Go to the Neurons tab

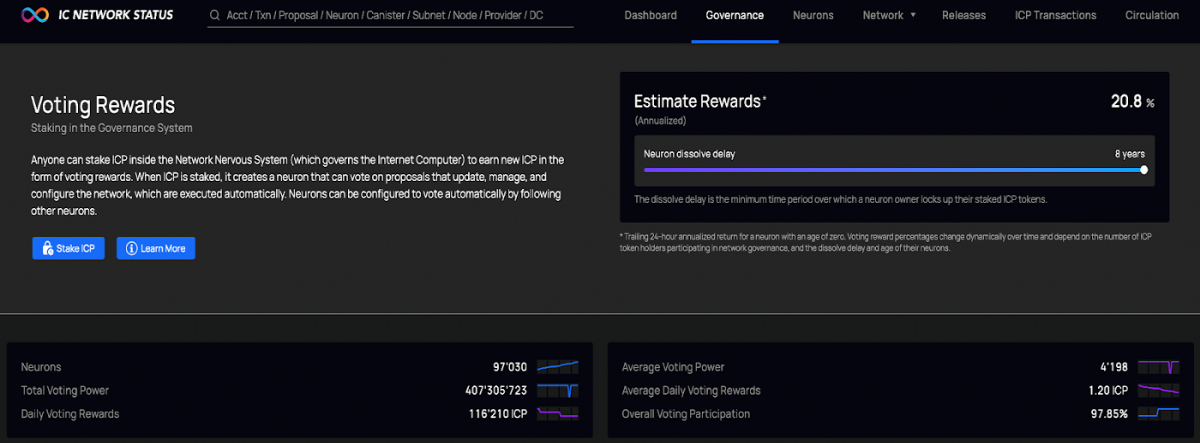pyautogui.click(x=814, y=15)
